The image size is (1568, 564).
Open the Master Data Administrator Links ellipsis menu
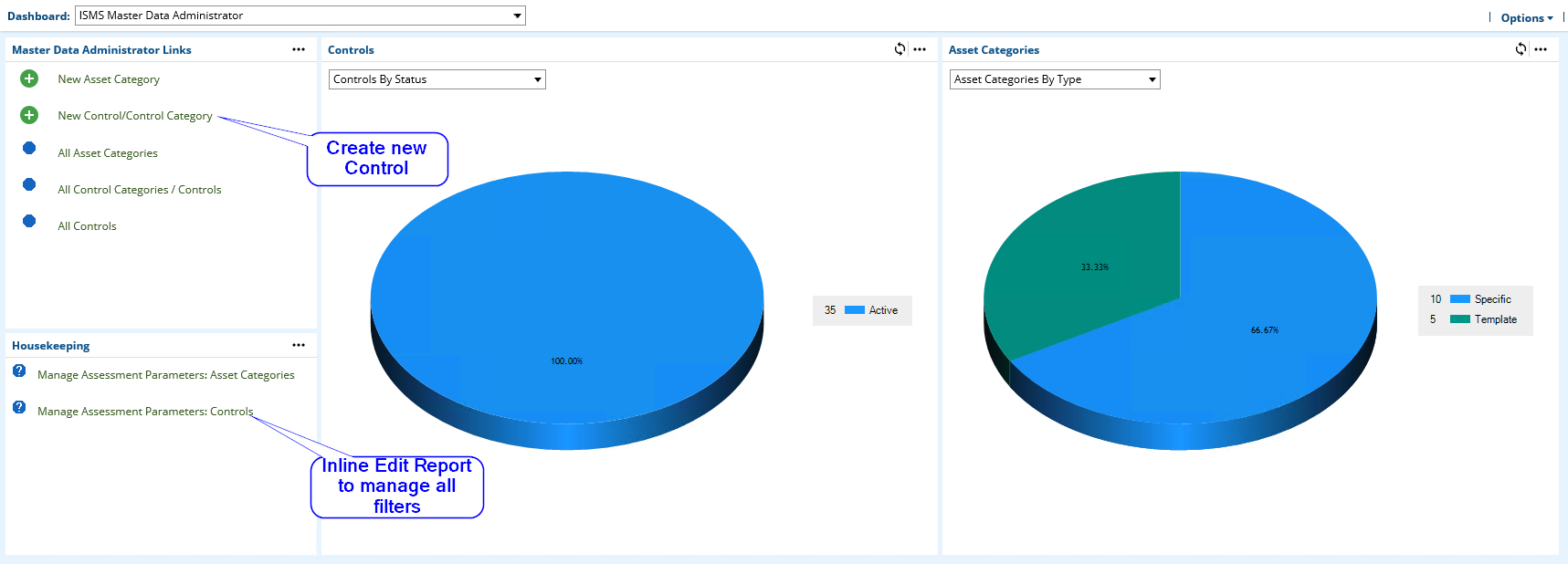coord(299,49)
